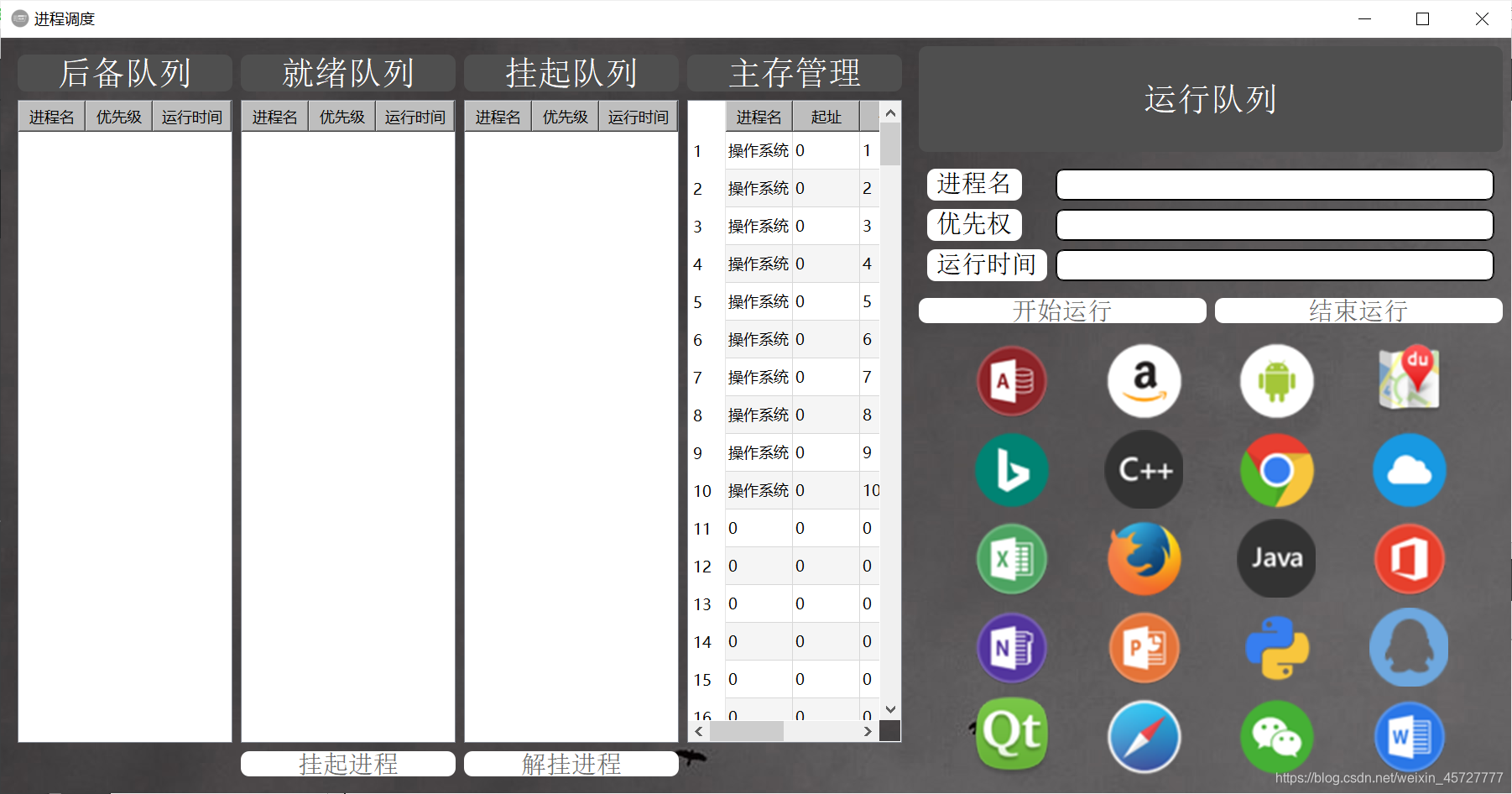Focus the 进程名 input field
This screenshot has width=1512, height=794.
tap(1275, 185)
